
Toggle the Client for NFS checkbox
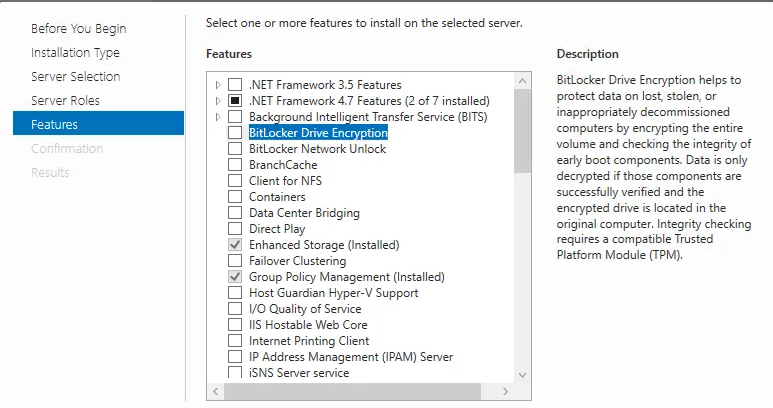coord(235,181)
